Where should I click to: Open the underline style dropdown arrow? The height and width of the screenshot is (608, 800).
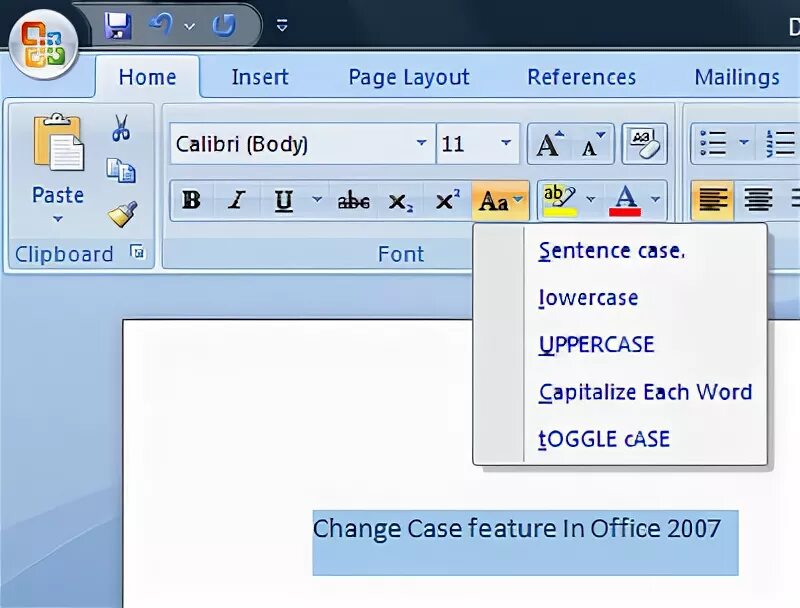point(317,199)
